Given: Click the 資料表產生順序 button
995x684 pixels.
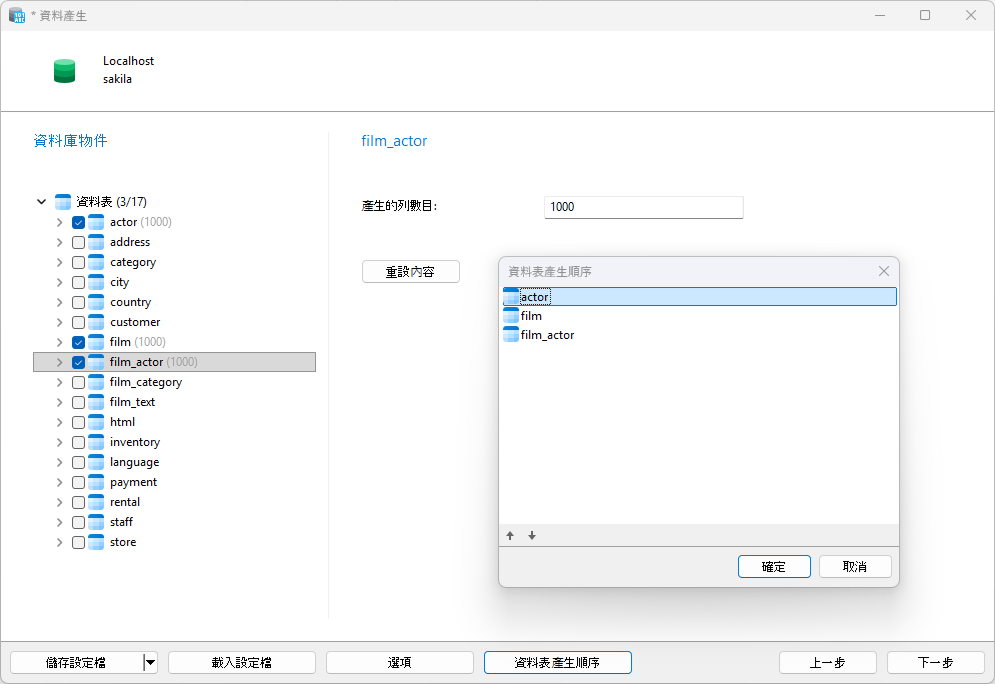Looking at the screenshot, I should (557, 662).
